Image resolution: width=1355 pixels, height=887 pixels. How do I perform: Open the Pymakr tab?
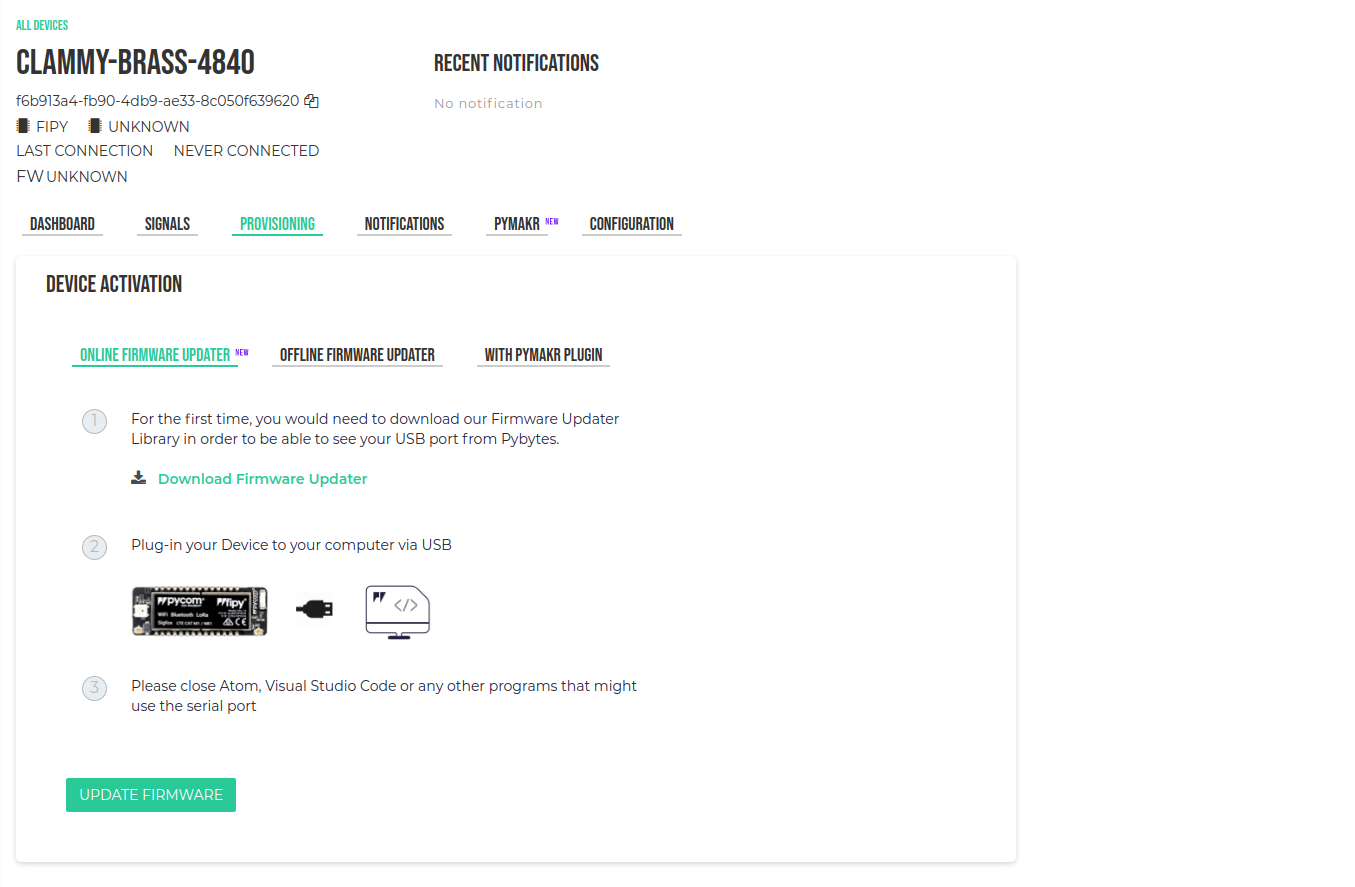click(x=515, y=224)
